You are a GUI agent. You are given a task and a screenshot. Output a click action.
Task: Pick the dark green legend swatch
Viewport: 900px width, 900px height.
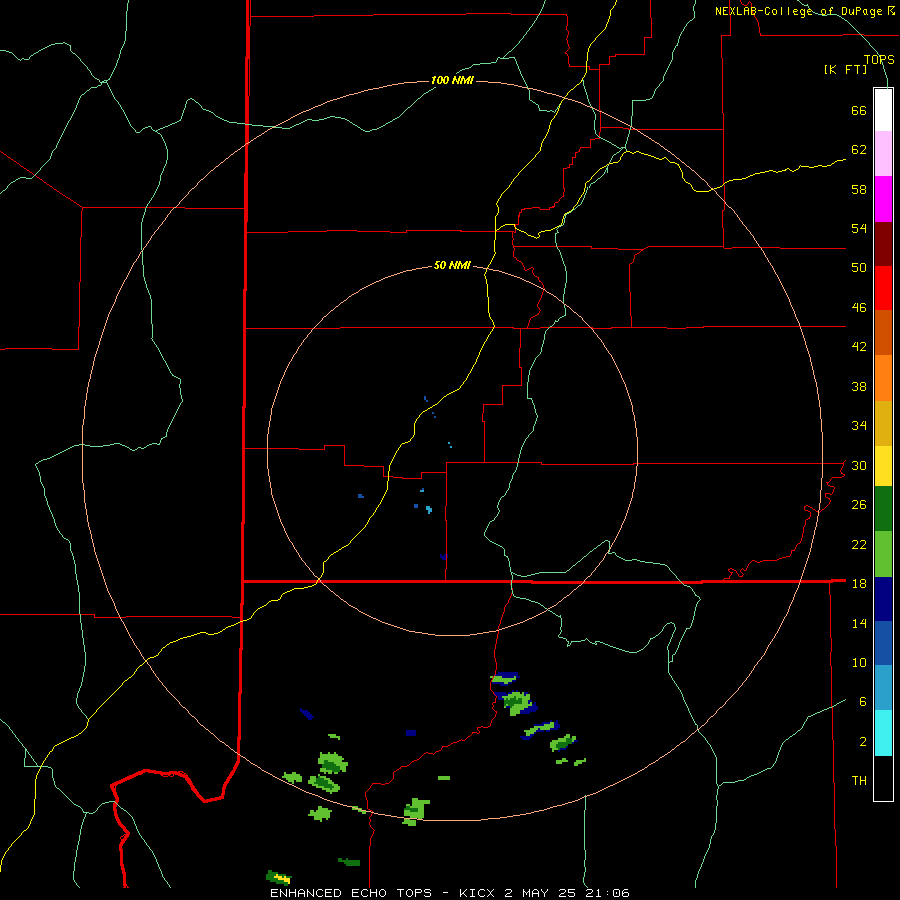coord(883,509)
